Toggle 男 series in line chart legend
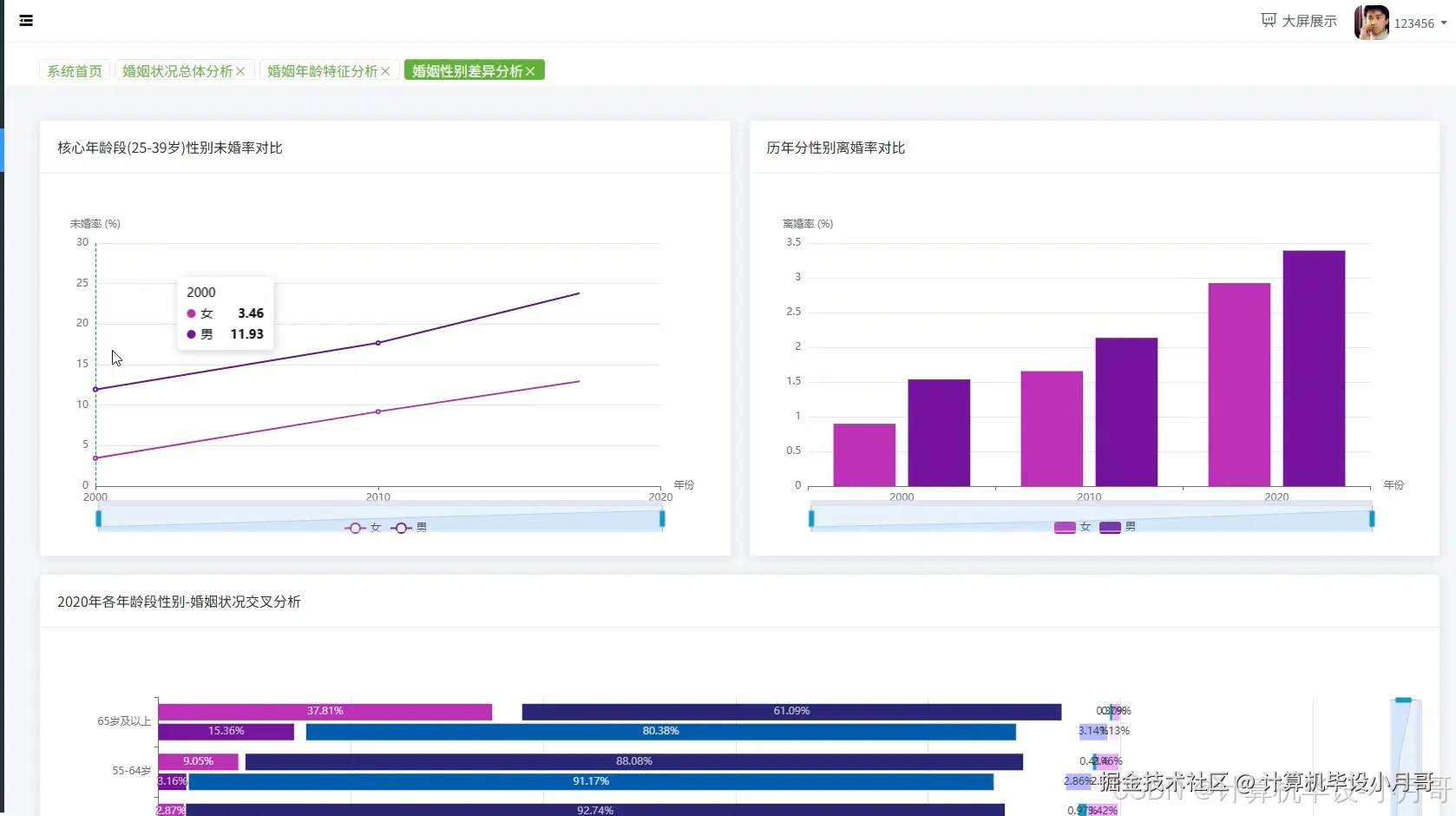The image size is (1456, 816). [x=409, y=528]
